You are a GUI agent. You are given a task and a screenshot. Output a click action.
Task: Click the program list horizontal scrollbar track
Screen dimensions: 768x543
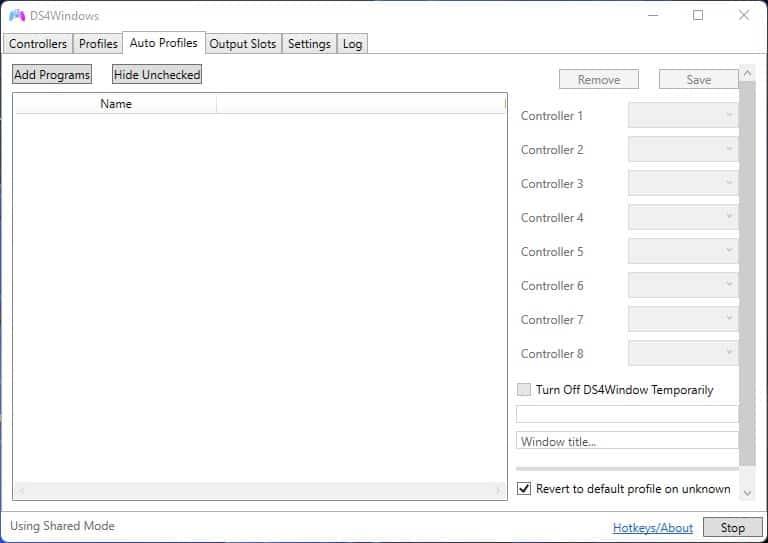tap(260, 491)
